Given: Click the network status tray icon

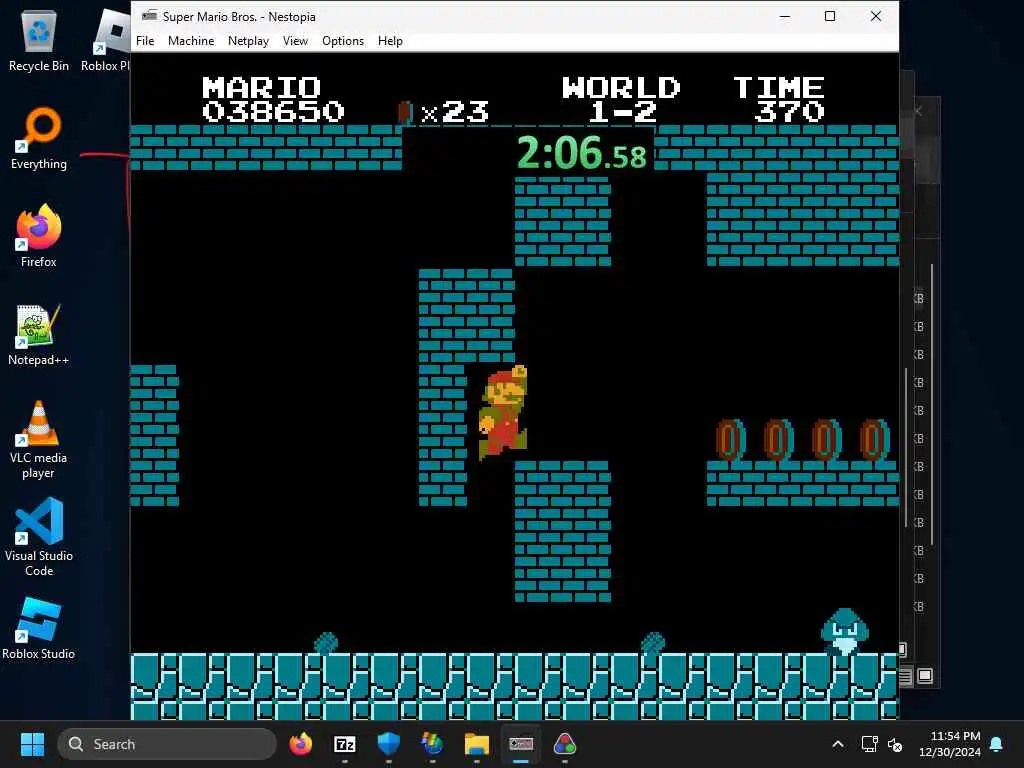Looking at the screenshot, I should tap(869, 744).
